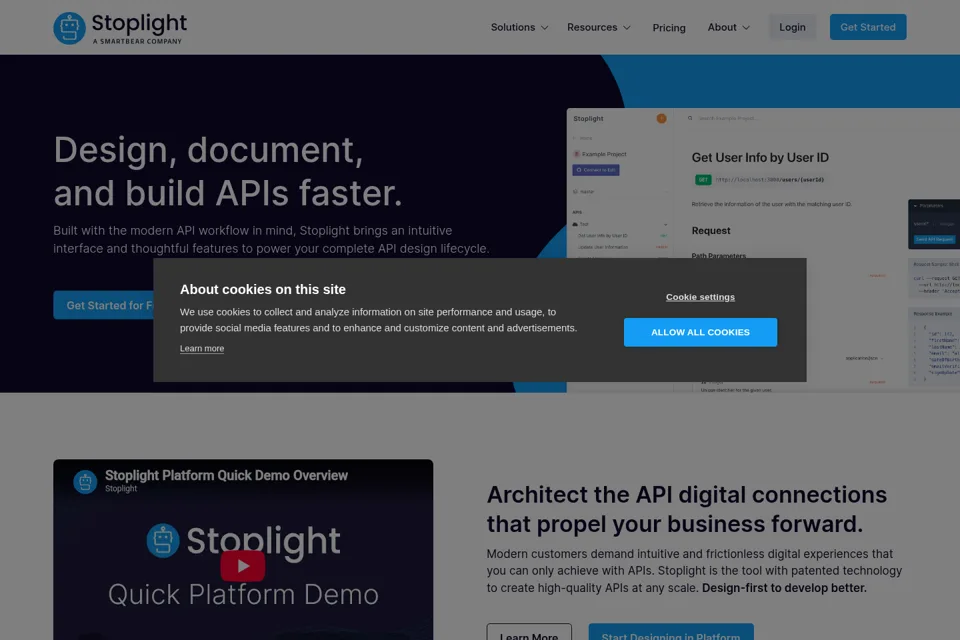Image resolution: width=960 pixels, height=640 pixels.
Task: Open the Stoplight Platform Quick Demo Overview title
Action: click(226, 475)
